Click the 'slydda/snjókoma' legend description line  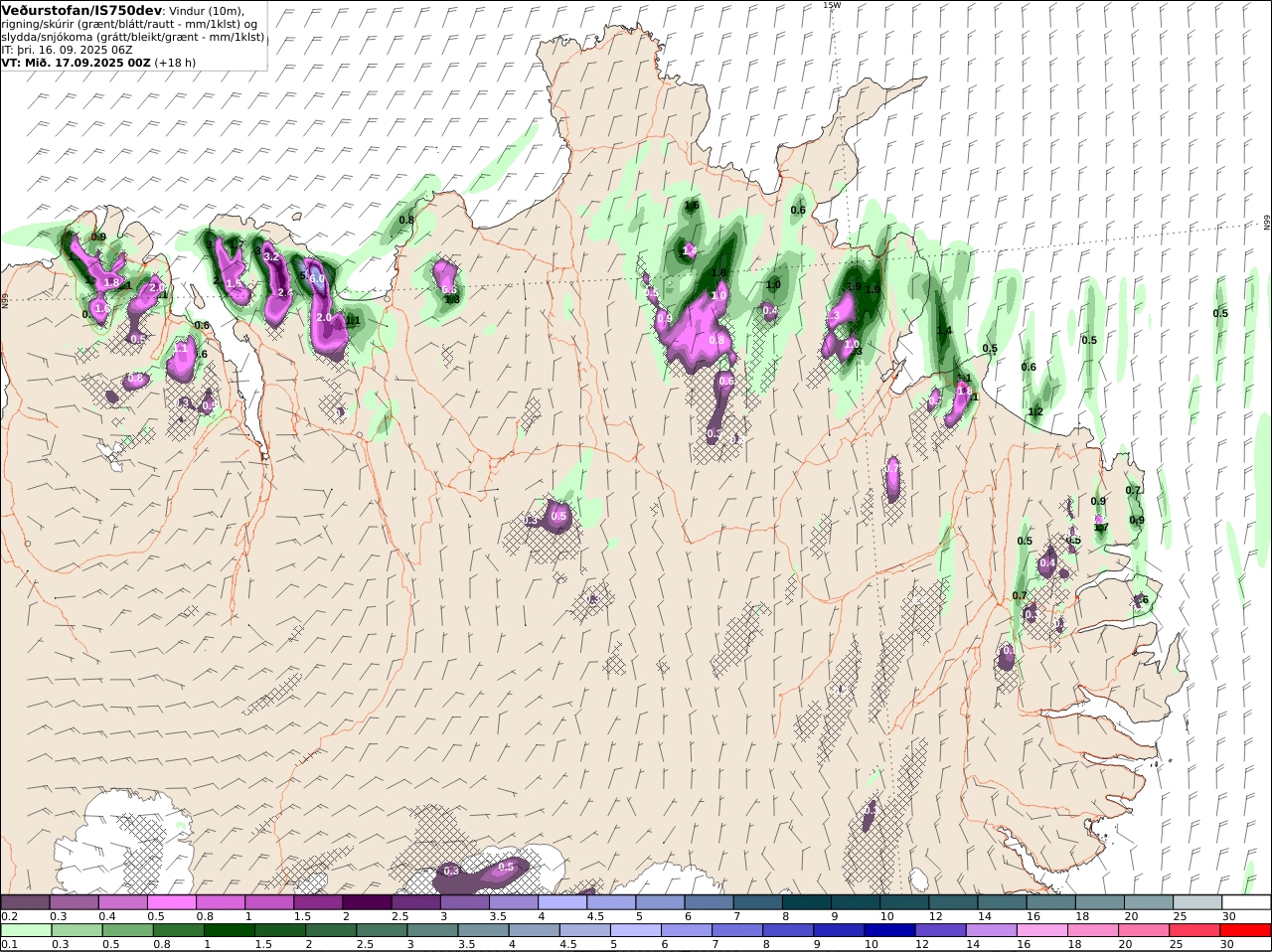(x=133, y=37)
